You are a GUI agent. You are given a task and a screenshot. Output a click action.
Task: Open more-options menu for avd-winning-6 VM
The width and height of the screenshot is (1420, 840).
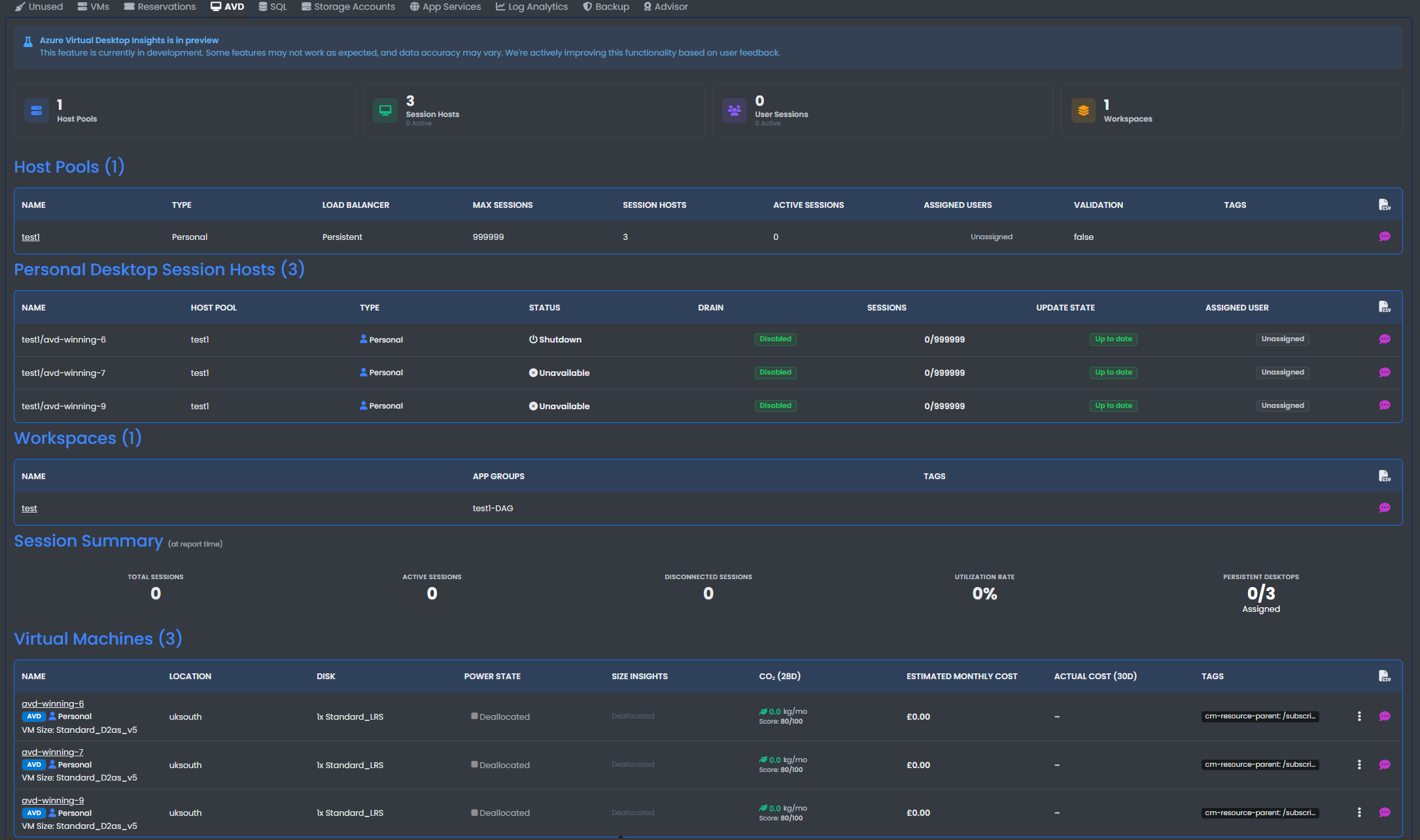point(1359,716)
